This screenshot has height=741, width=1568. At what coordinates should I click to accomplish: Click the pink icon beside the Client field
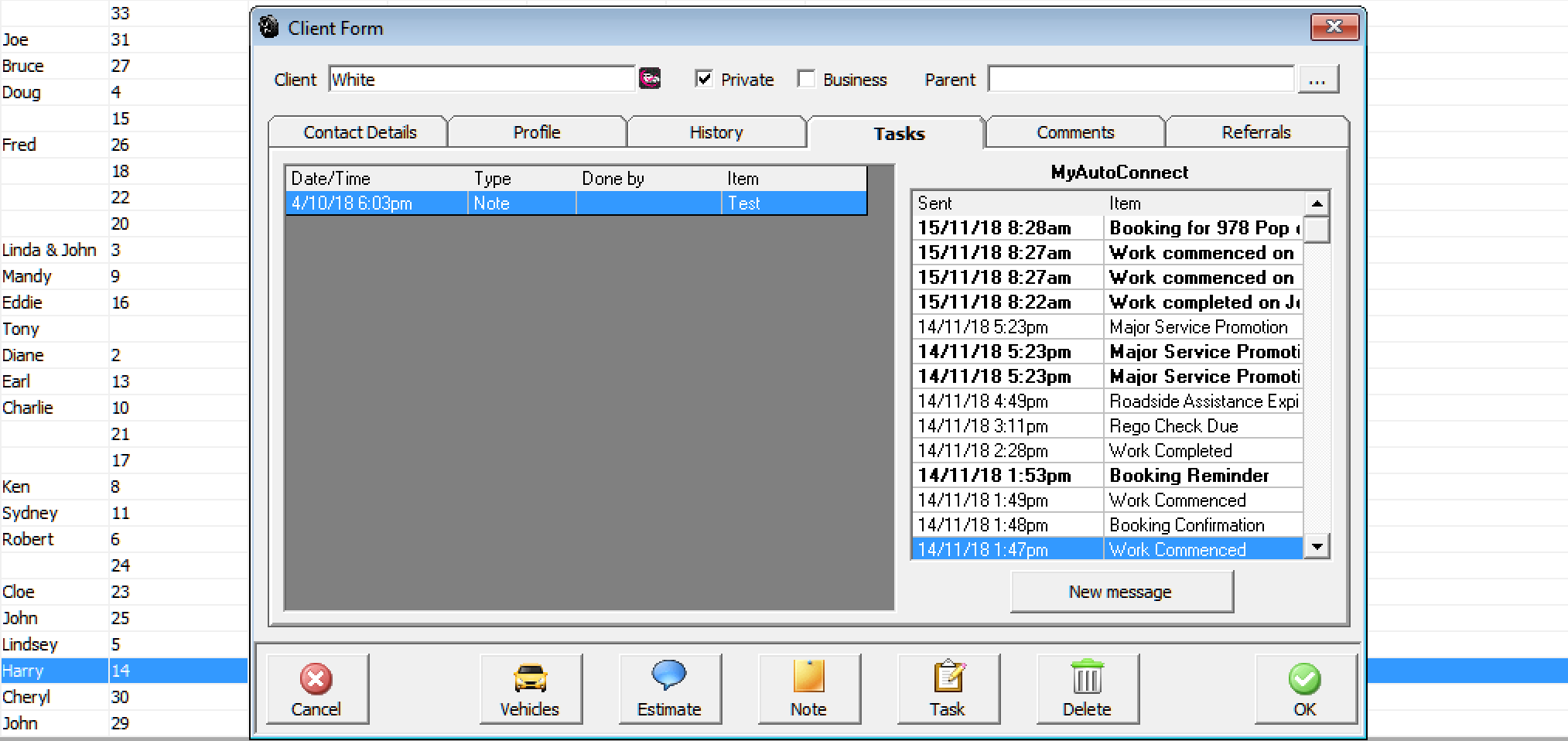(x=650, y=79)
